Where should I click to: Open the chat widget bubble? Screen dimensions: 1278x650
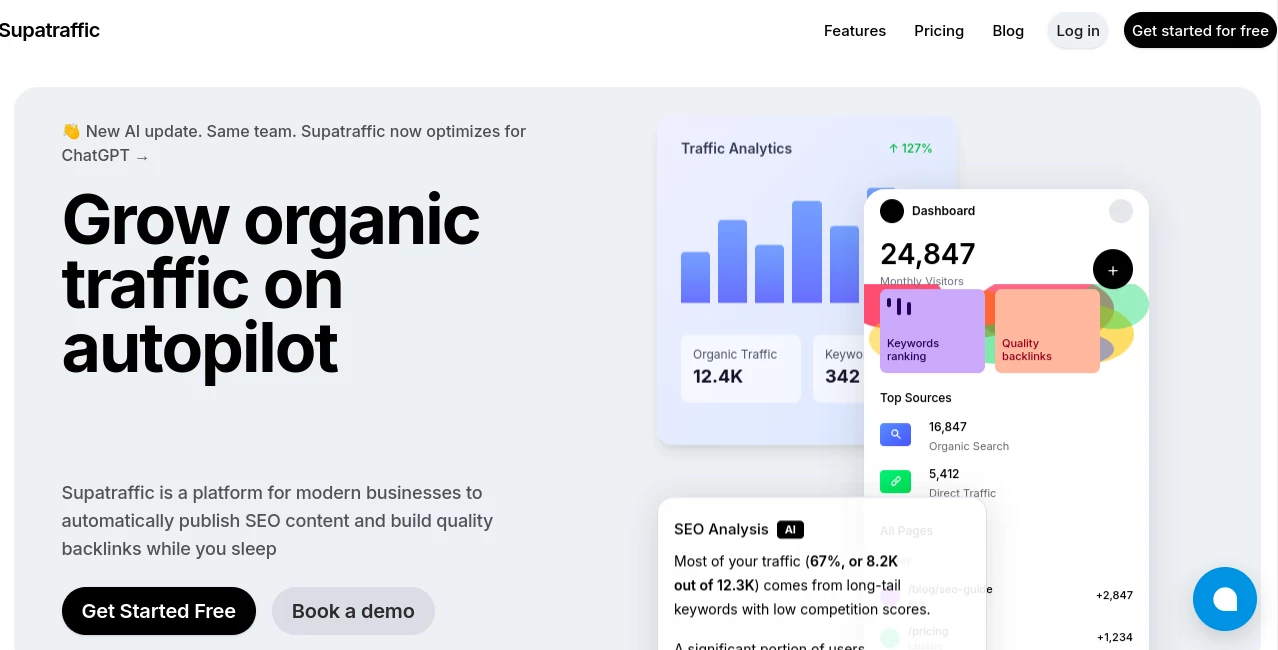click(1224, 598)
